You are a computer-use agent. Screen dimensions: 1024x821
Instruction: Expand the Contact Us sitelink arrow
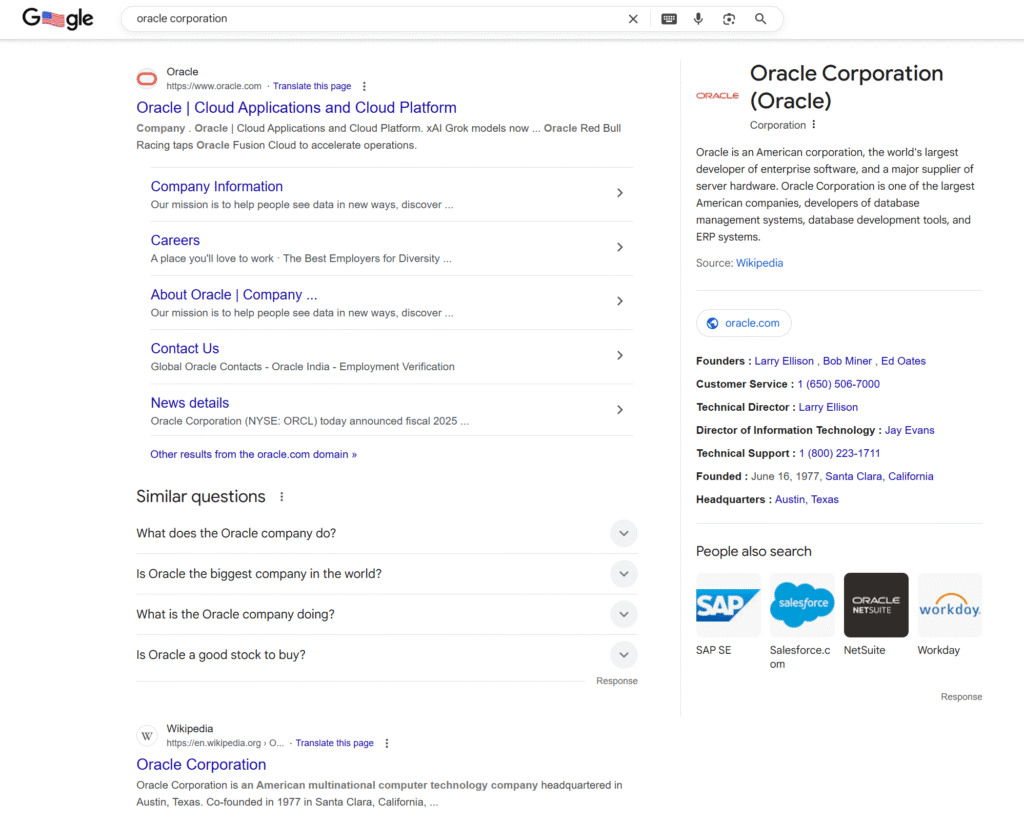coord(620,355)
